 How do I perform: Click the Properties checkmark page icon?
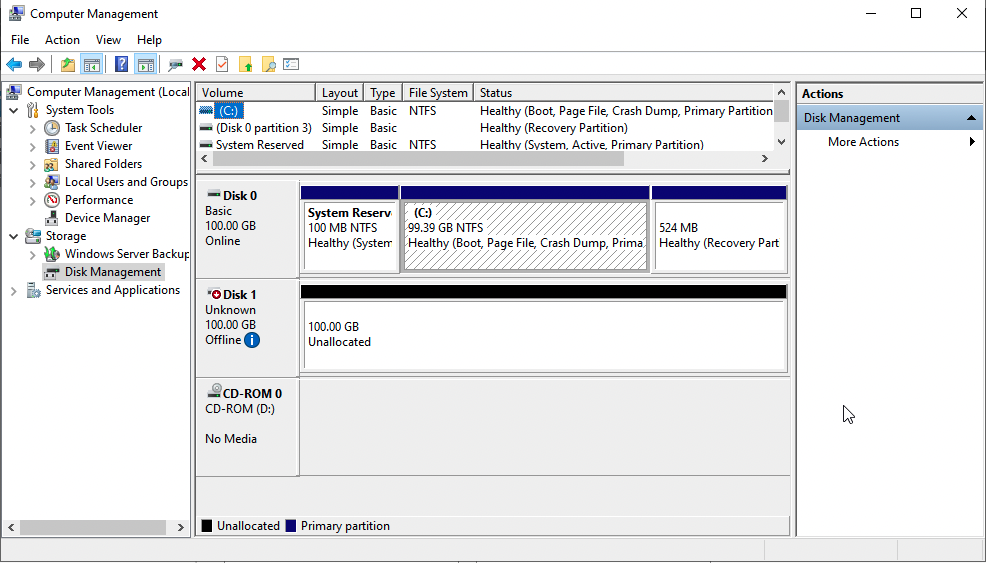tap(222, 64)
